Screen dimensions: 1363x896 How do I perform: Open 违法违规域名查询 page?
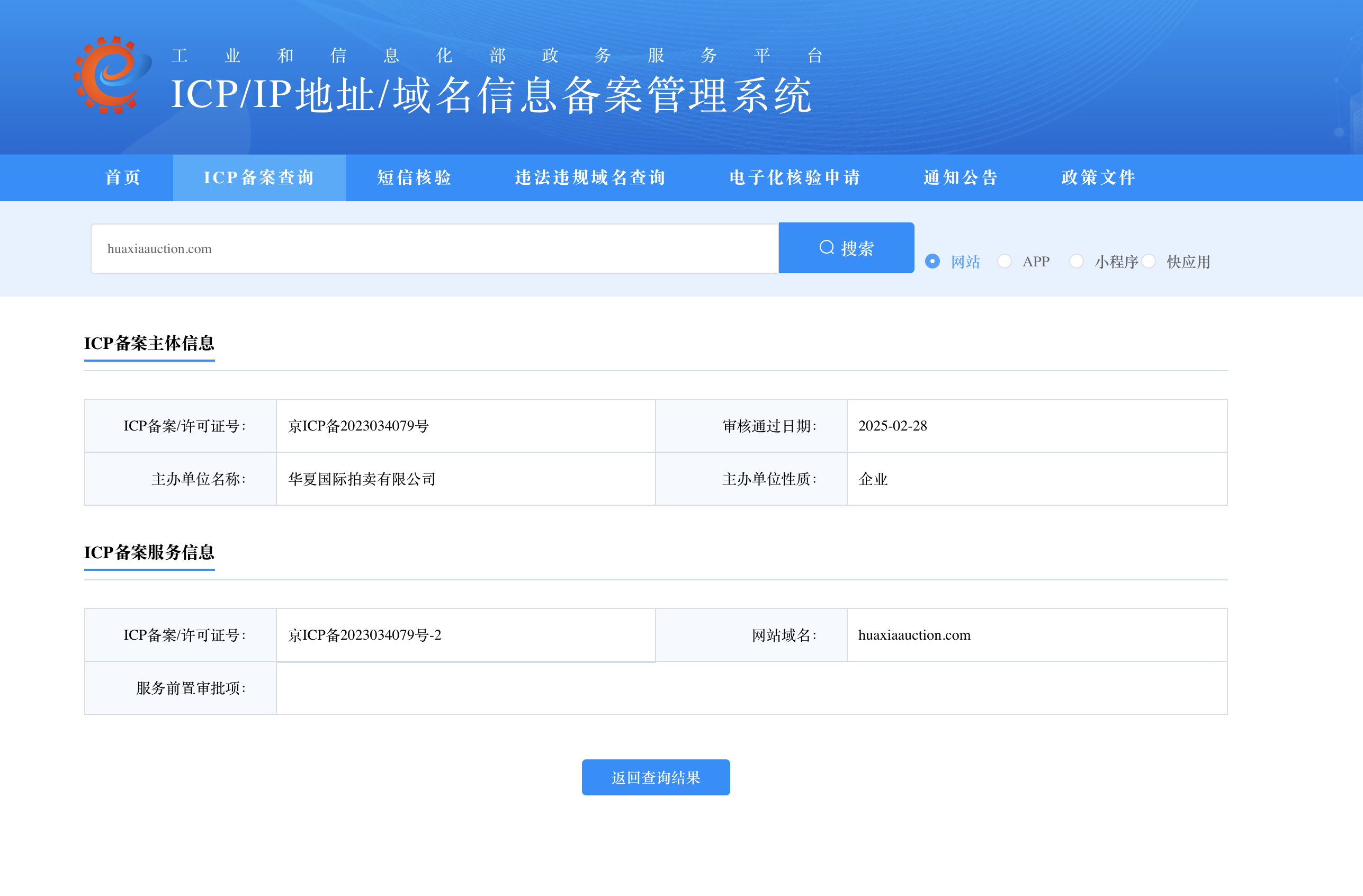590,177
